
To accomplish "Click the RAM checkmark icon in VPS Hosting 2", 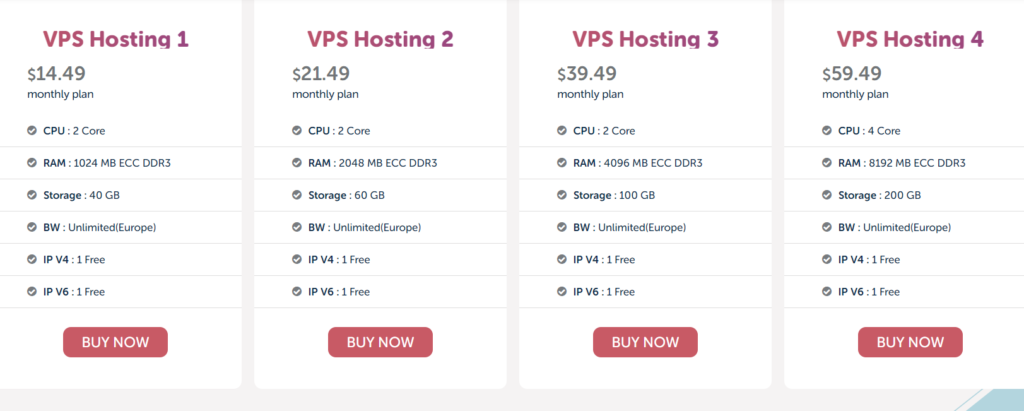I will click(297, 163).
